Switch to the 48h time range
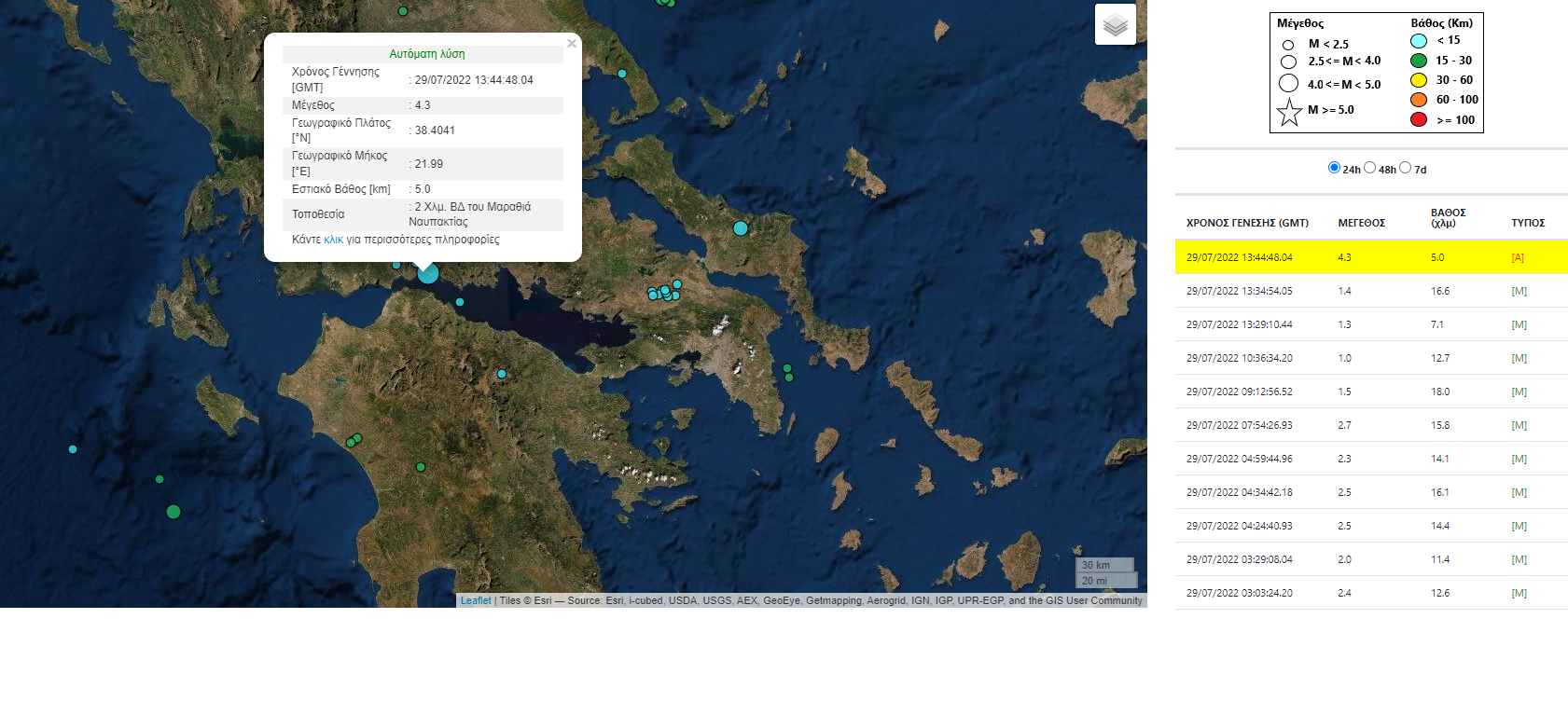The height and width of the screenshot is (701, 1568). [1369, 168]
